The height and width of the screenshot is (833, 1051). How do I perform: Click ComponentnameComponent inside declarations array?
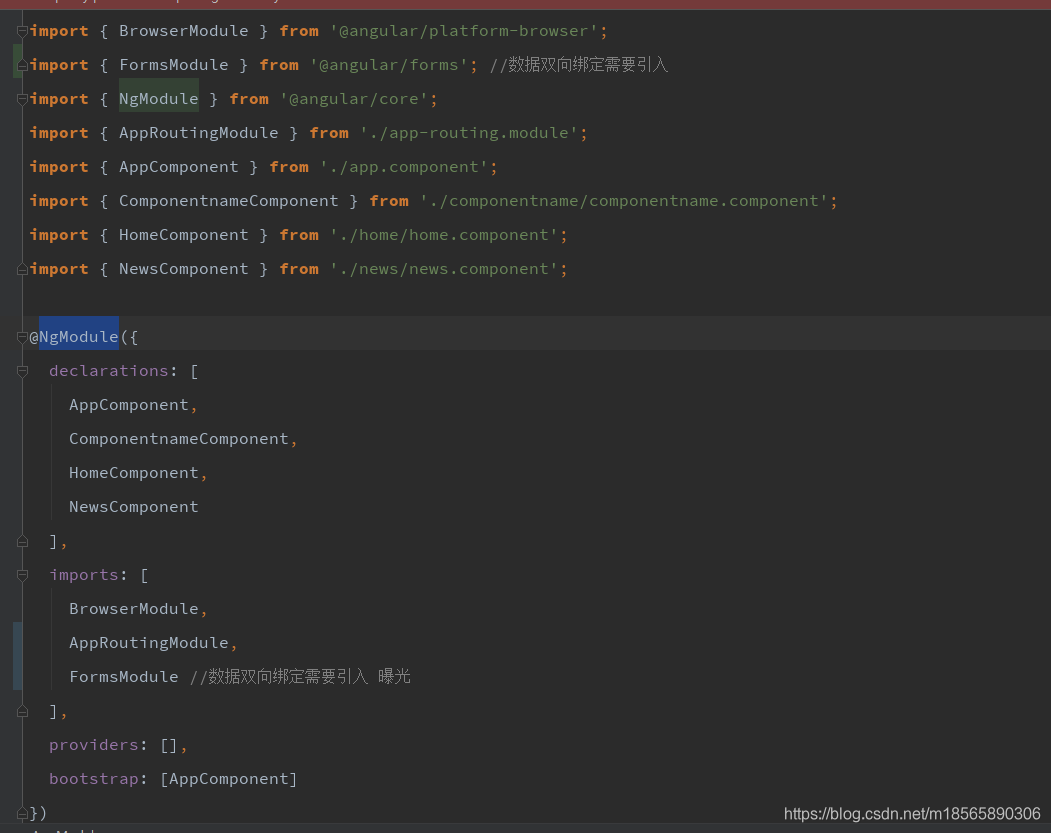[178, 439]
